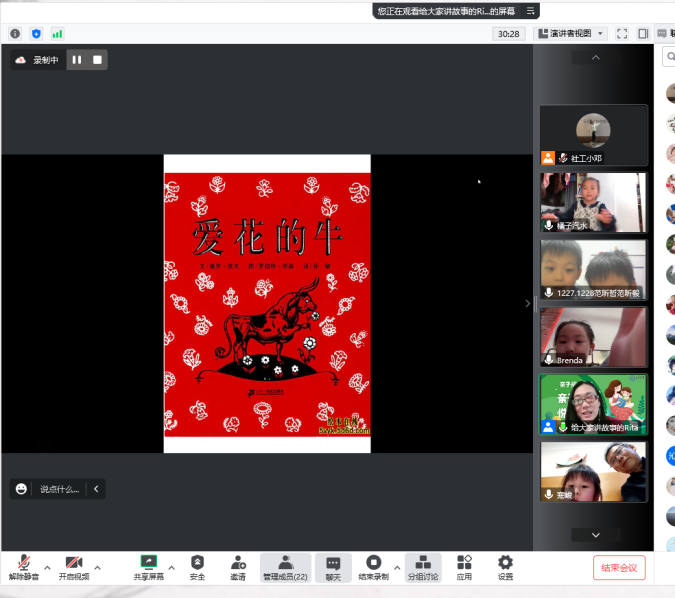Open 设置 settings

pos(505,568)
